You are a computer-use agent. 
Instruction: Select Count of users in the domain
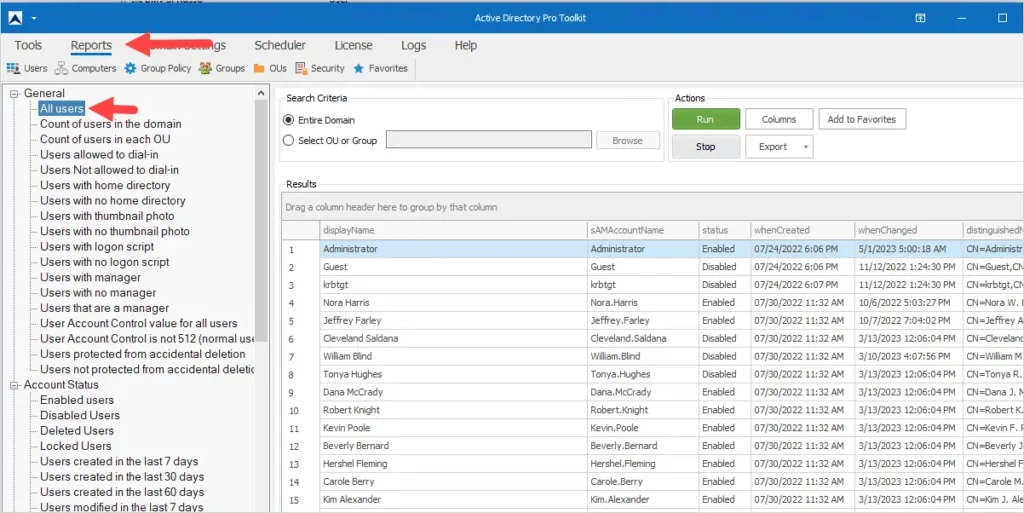(111, 124)
